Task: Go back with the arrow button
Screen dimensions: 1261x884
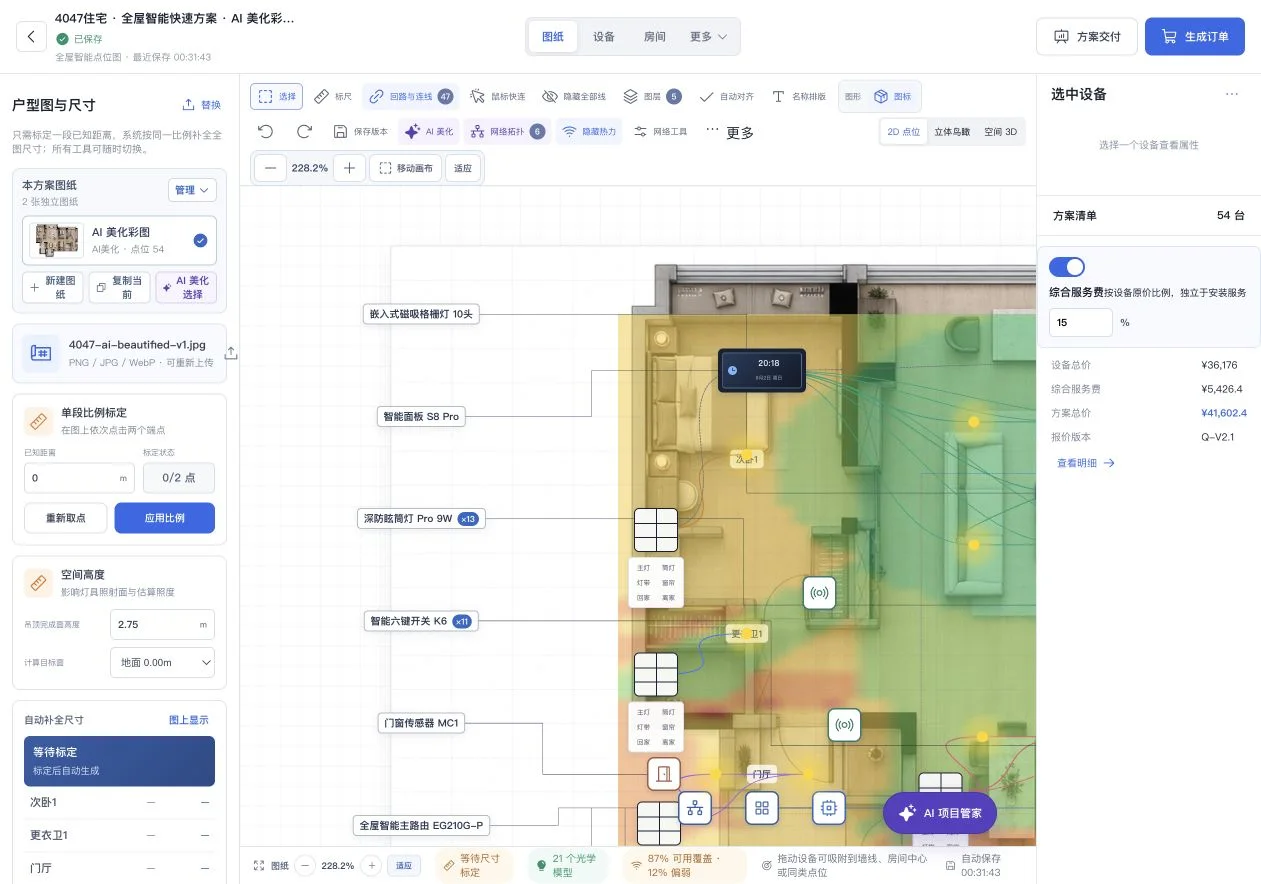Action: click(x=31, y=36)
